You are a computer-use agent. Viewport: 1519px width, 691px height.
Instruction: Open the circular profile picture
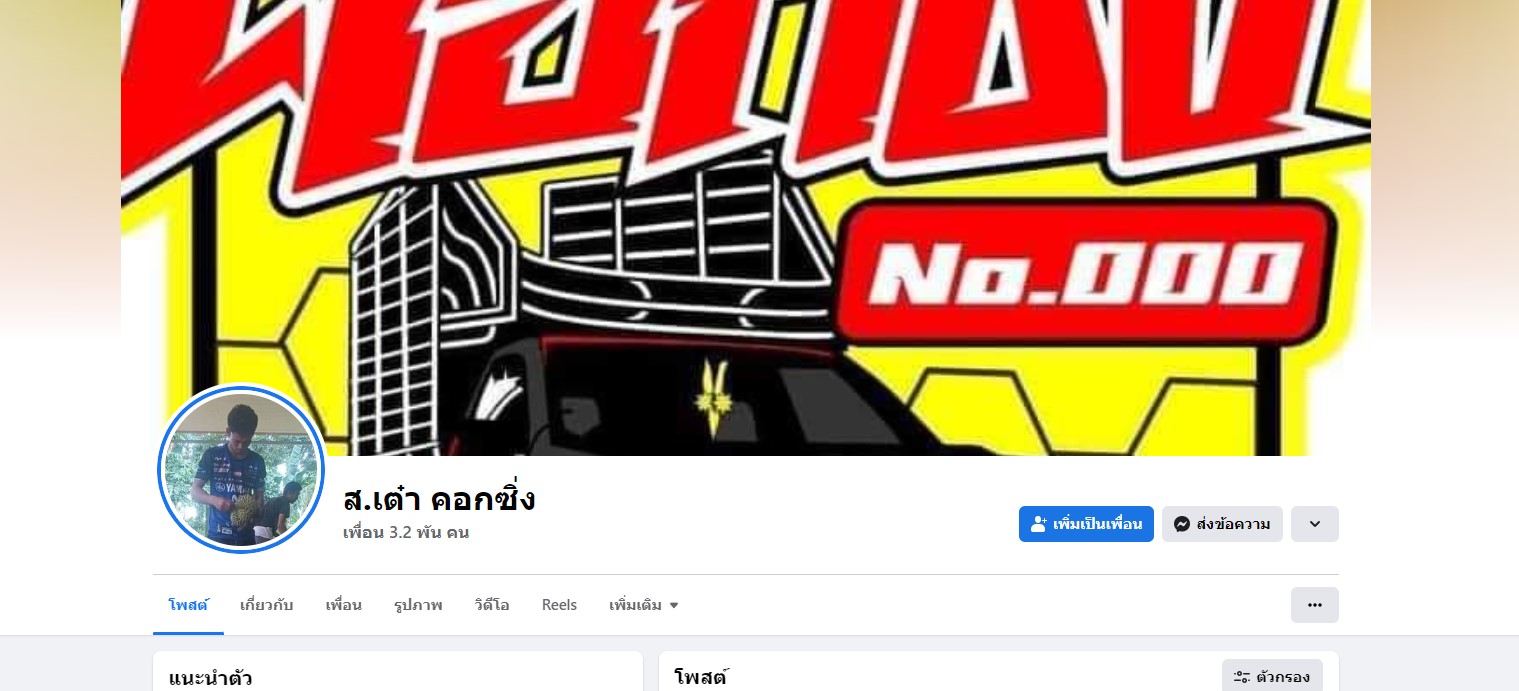[x=241, y=469]
